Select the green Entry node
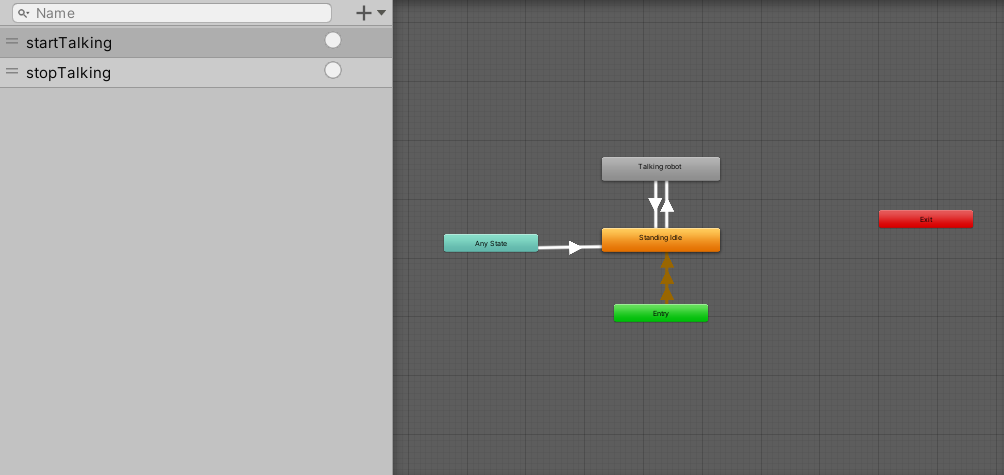Image resolution: width=1004 pixels, height=475 pixels. click(x=660, y=313)
